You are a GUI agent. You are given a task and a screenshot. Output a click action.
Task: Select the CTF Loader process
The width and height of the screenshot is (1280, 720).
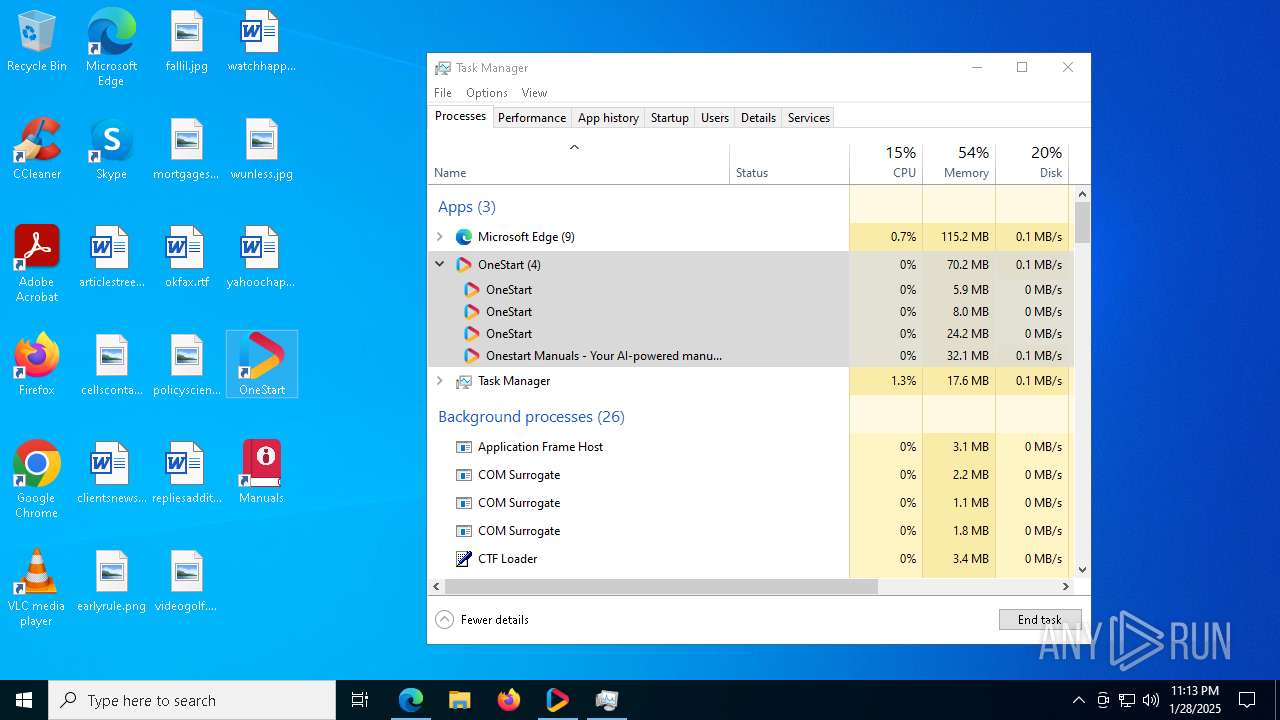tap(749, 559)
